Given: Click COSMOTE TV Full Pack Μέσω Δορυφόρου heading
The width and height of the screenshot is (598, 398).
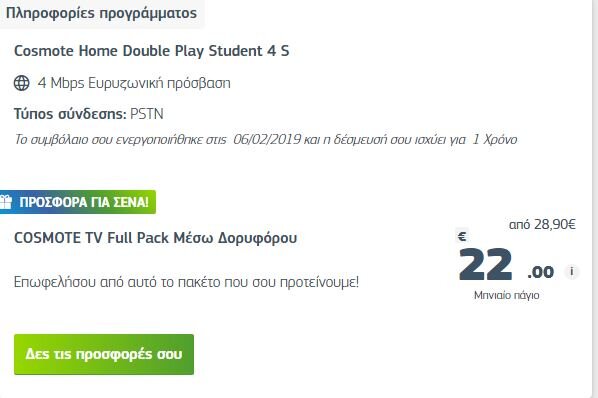Looking at the screenshot, I should (155, 238).
